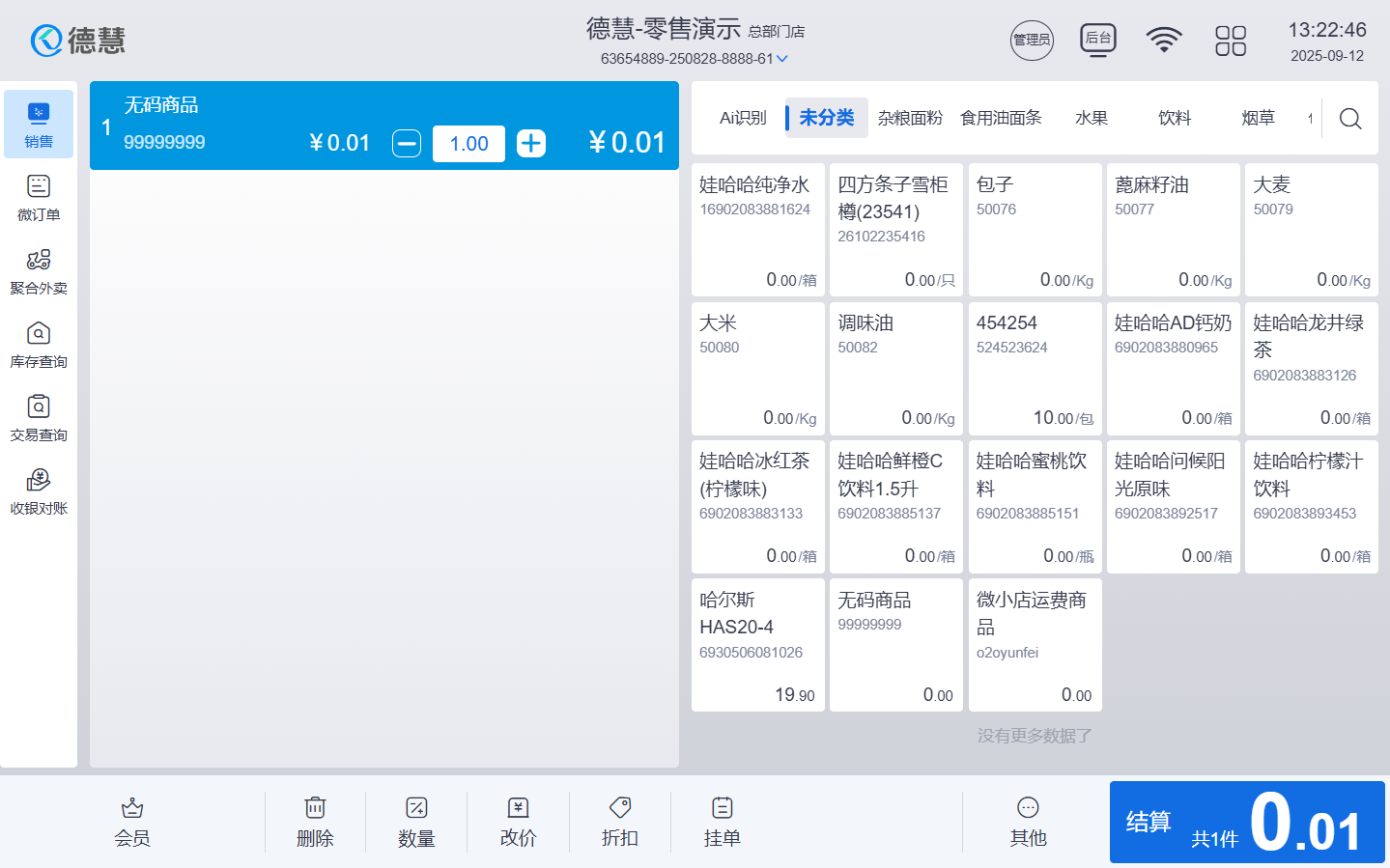Click the 没有更多数据了 notice text
This screenshot has width=1390, height=868.
[x=1035, y=736]
